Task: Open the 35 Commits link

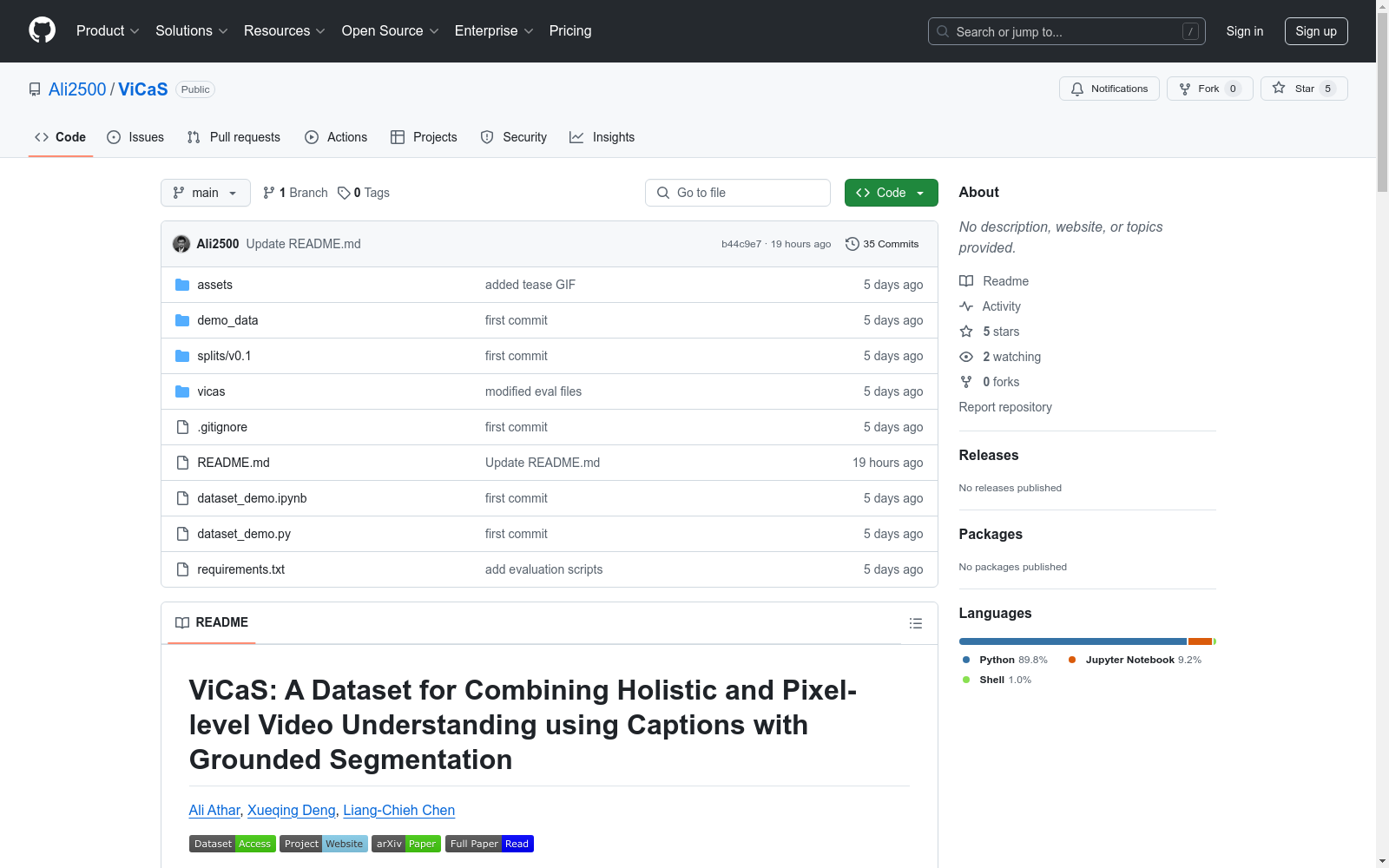Action: click(x=882, y=244)
